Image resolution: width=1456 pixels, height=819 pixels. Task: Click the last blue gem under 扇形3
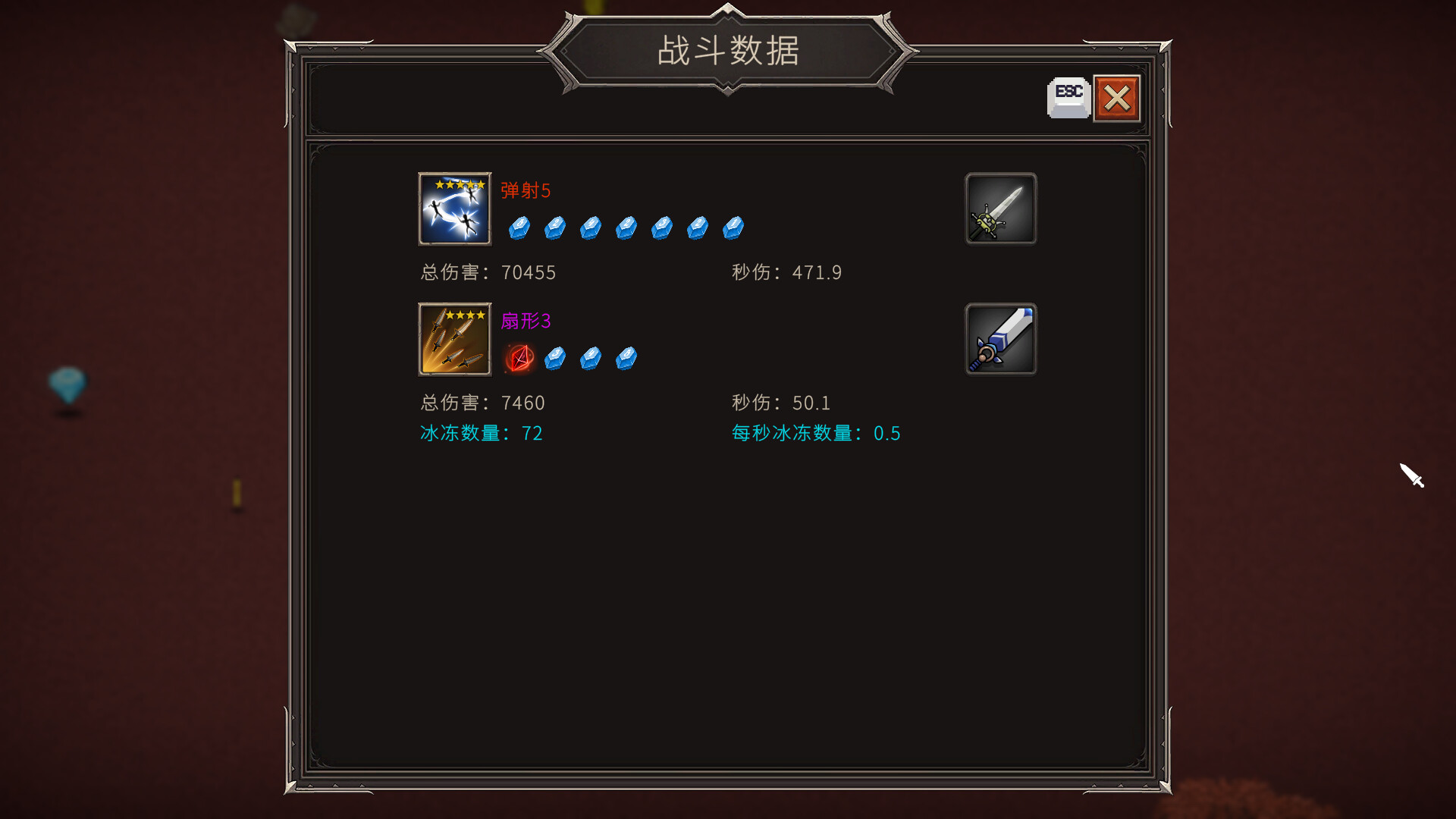pyautogui.click(x=626, y=358)
